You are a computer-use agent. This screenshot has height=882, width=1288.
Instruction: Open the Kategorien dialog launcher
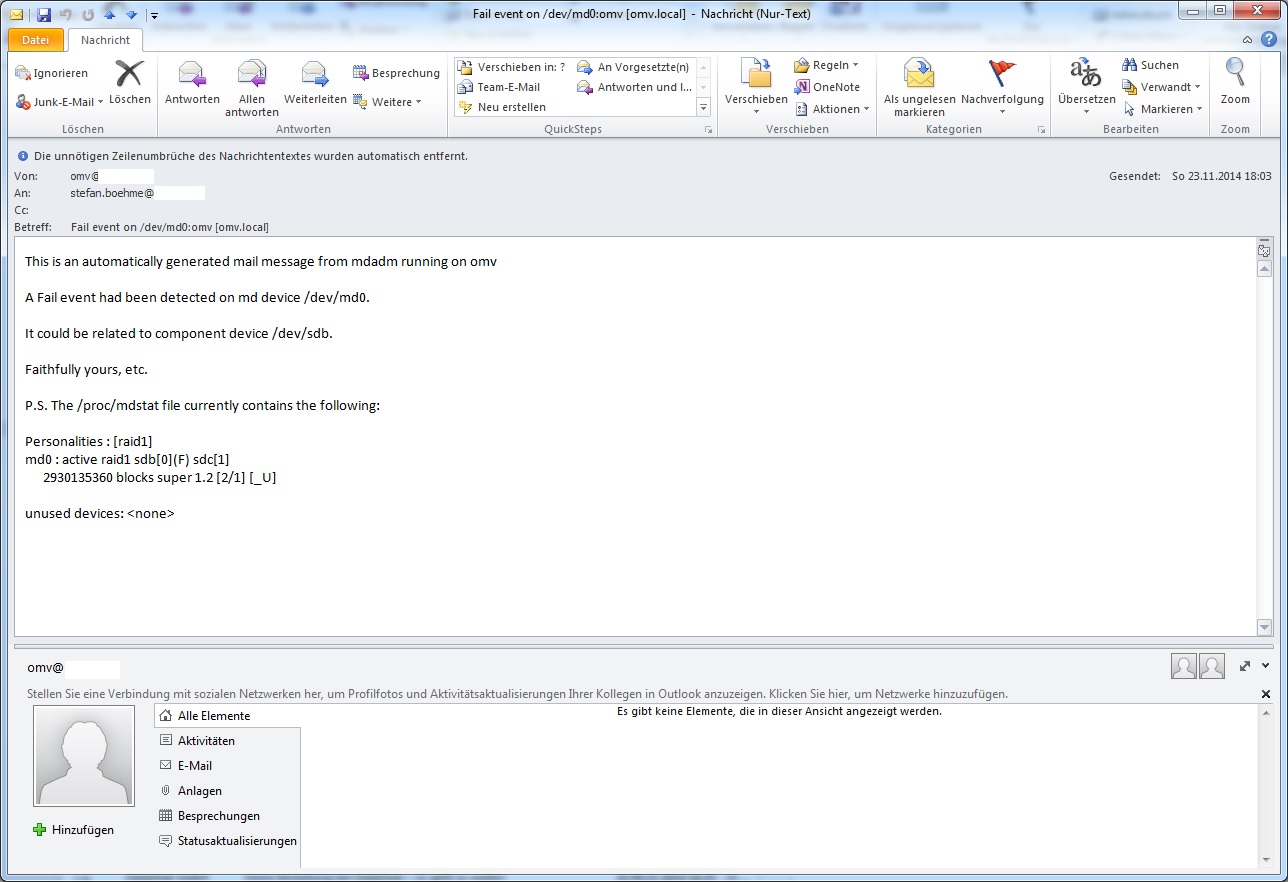1041,130
